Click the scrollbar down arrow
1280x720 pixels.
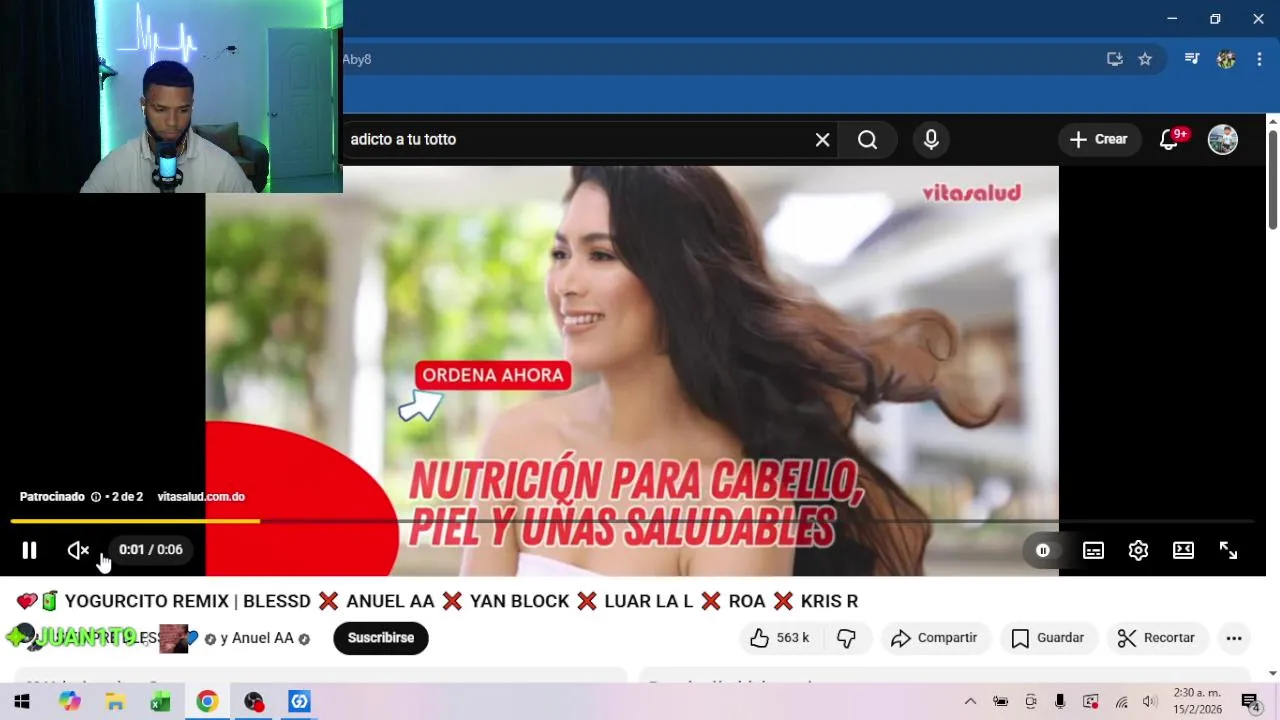coord(1272,673)
